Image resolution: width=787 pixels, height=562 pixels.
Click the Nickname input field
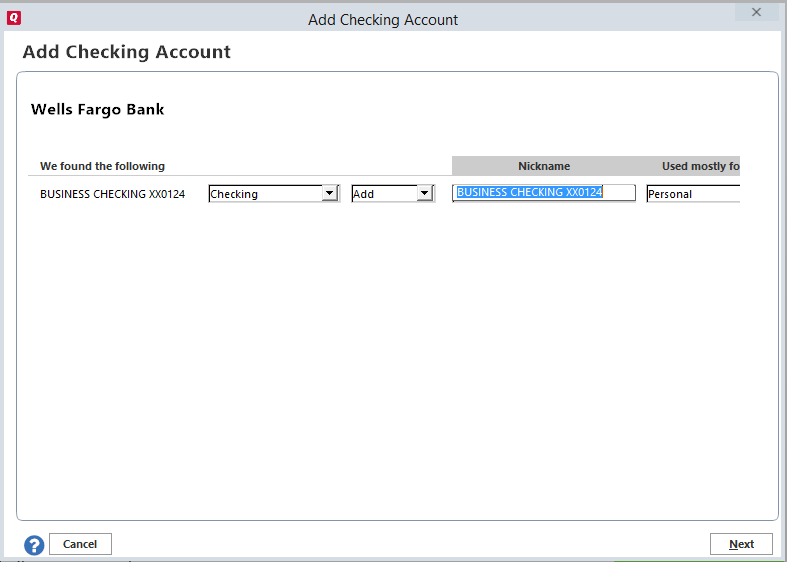click(544, 193)
